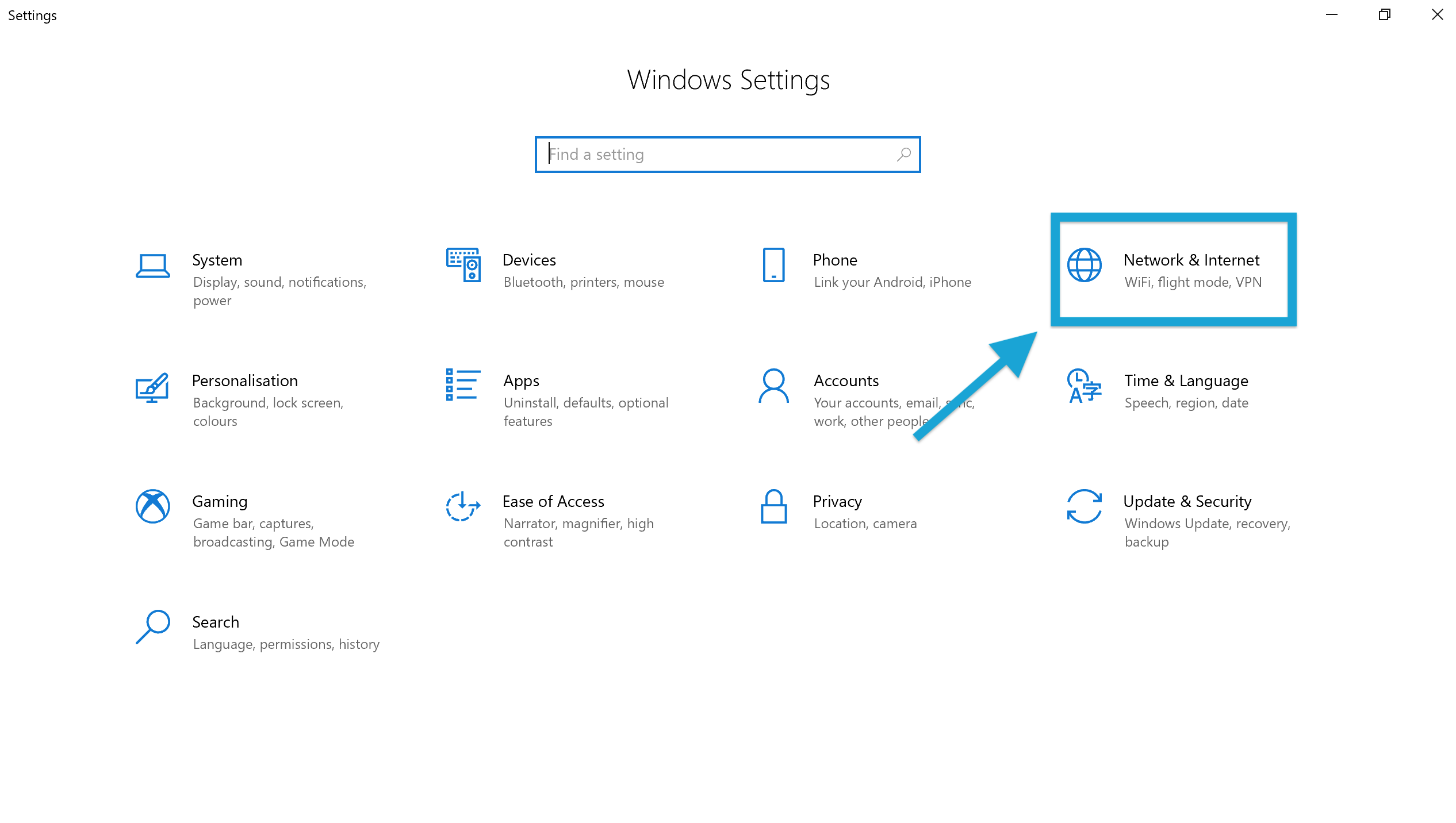This screenshot has width=1456, height=823.
Task: Select the Phone icon
Action: click(773, 265)
